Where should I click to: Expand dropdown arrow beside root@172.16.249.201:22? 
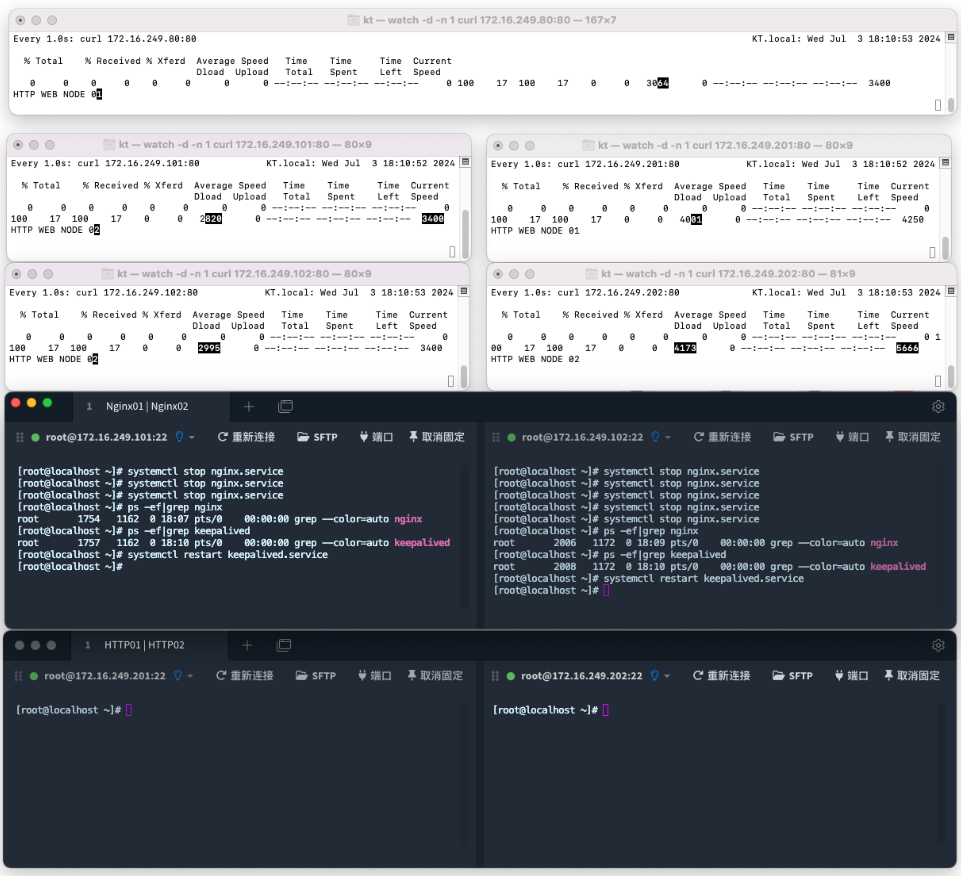click(x=191, y=676)
